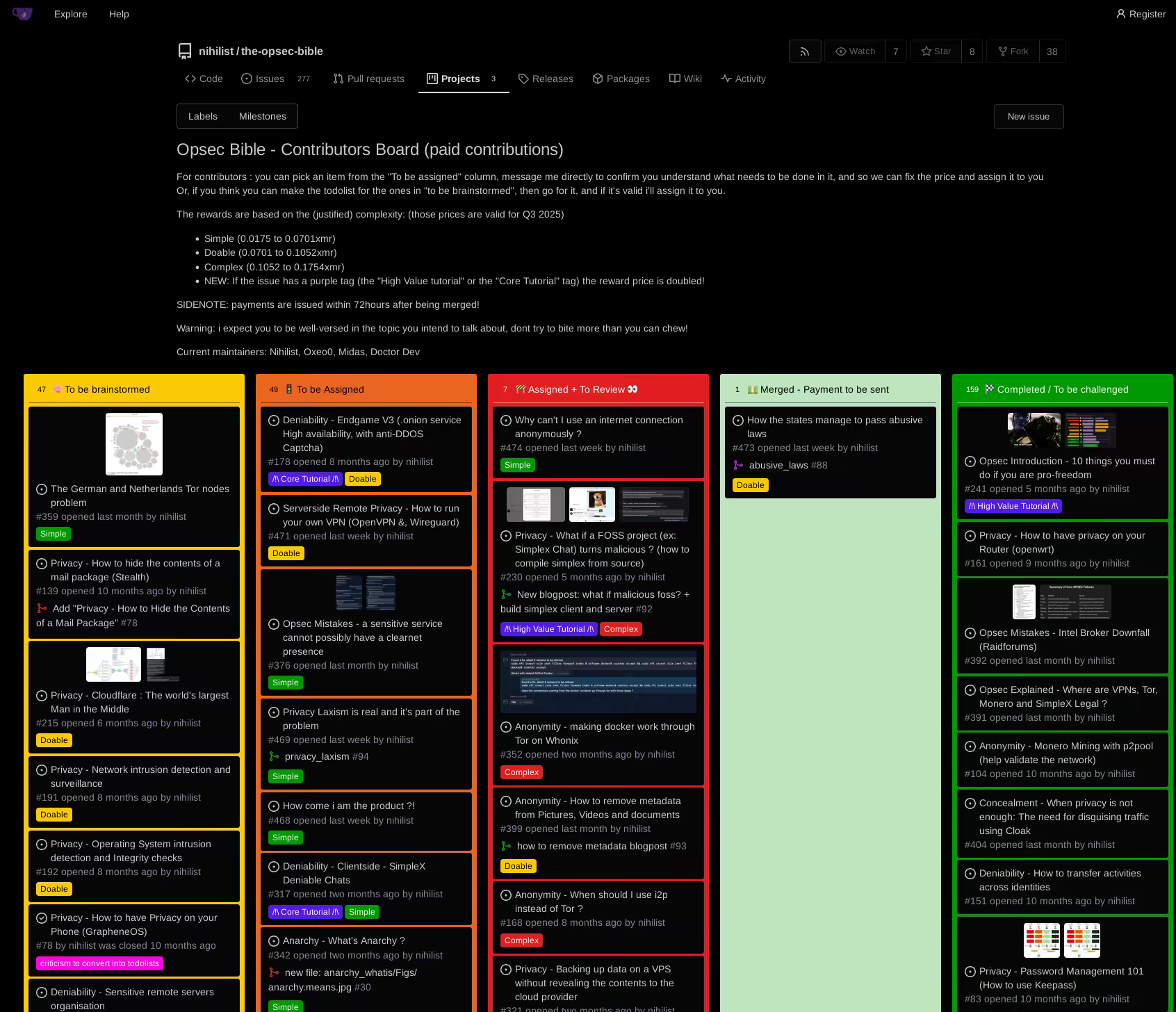The height and width of the screenshot is (1012, 1176).
Task: Star the the-opsec-bible repository
Action: 936,51
